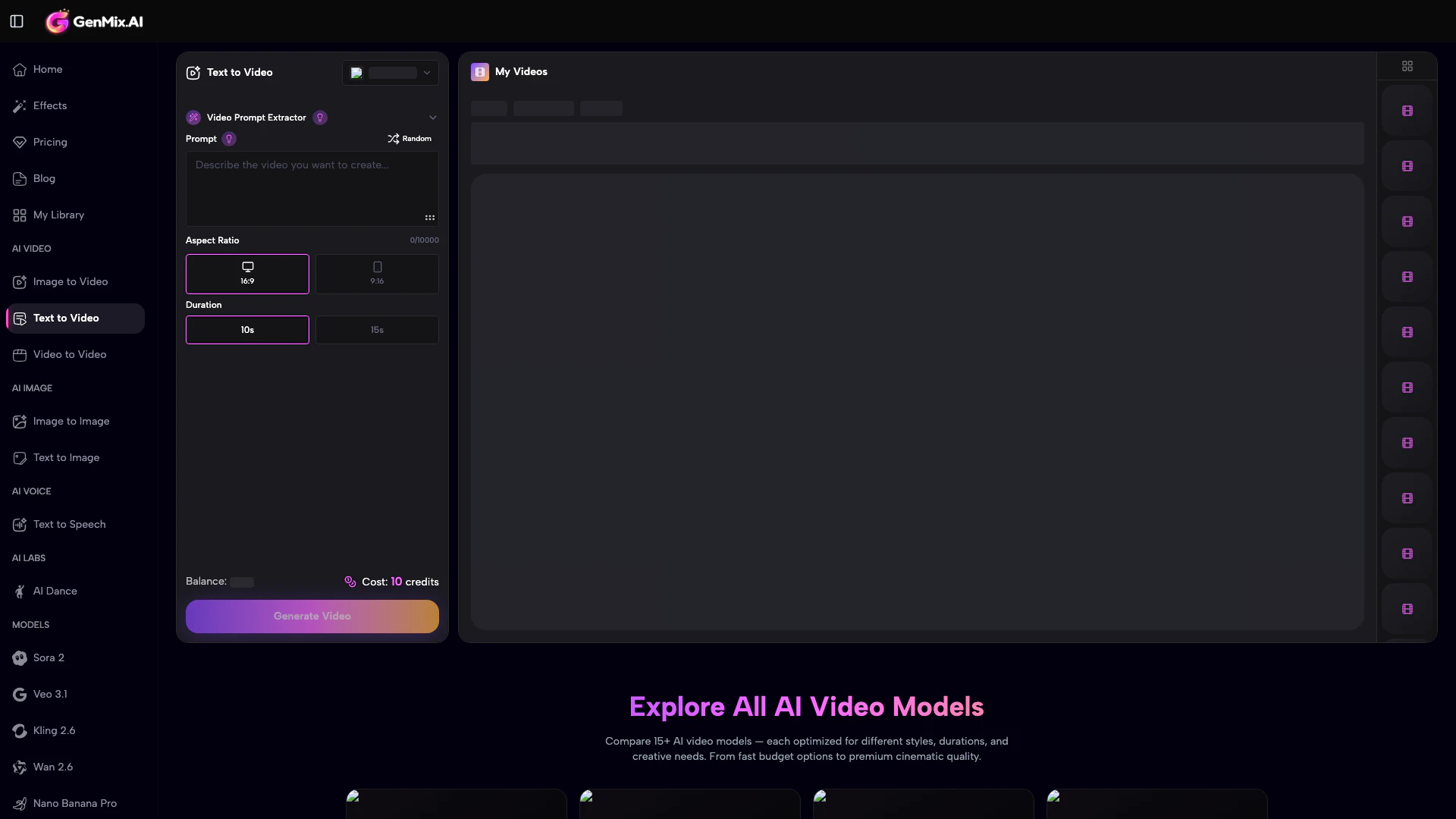
Task: Select the 9:16 aspect ratio
Action: (377, 274)
